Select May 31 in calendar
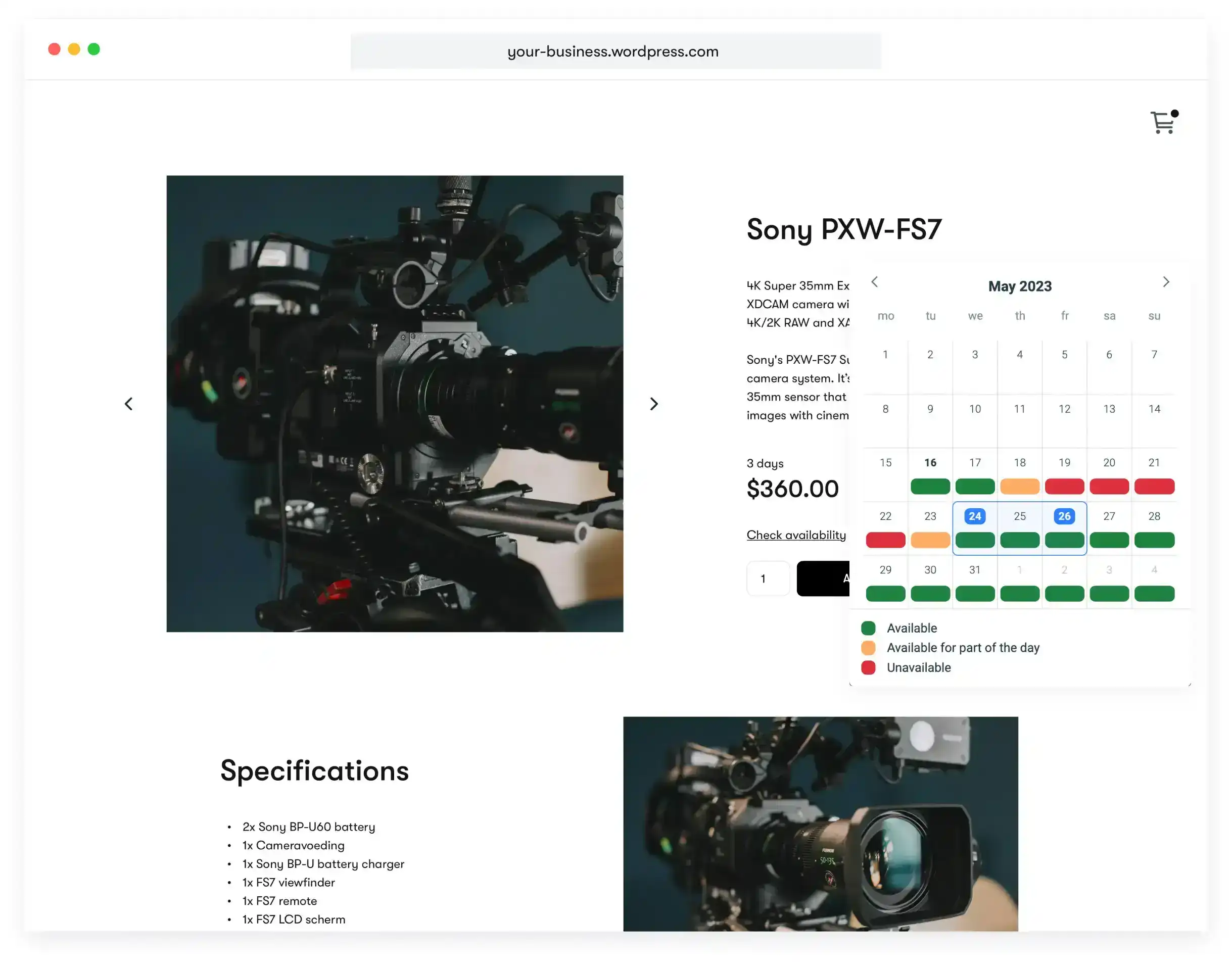Screen dimensions: 1232x966 point(975,570)
